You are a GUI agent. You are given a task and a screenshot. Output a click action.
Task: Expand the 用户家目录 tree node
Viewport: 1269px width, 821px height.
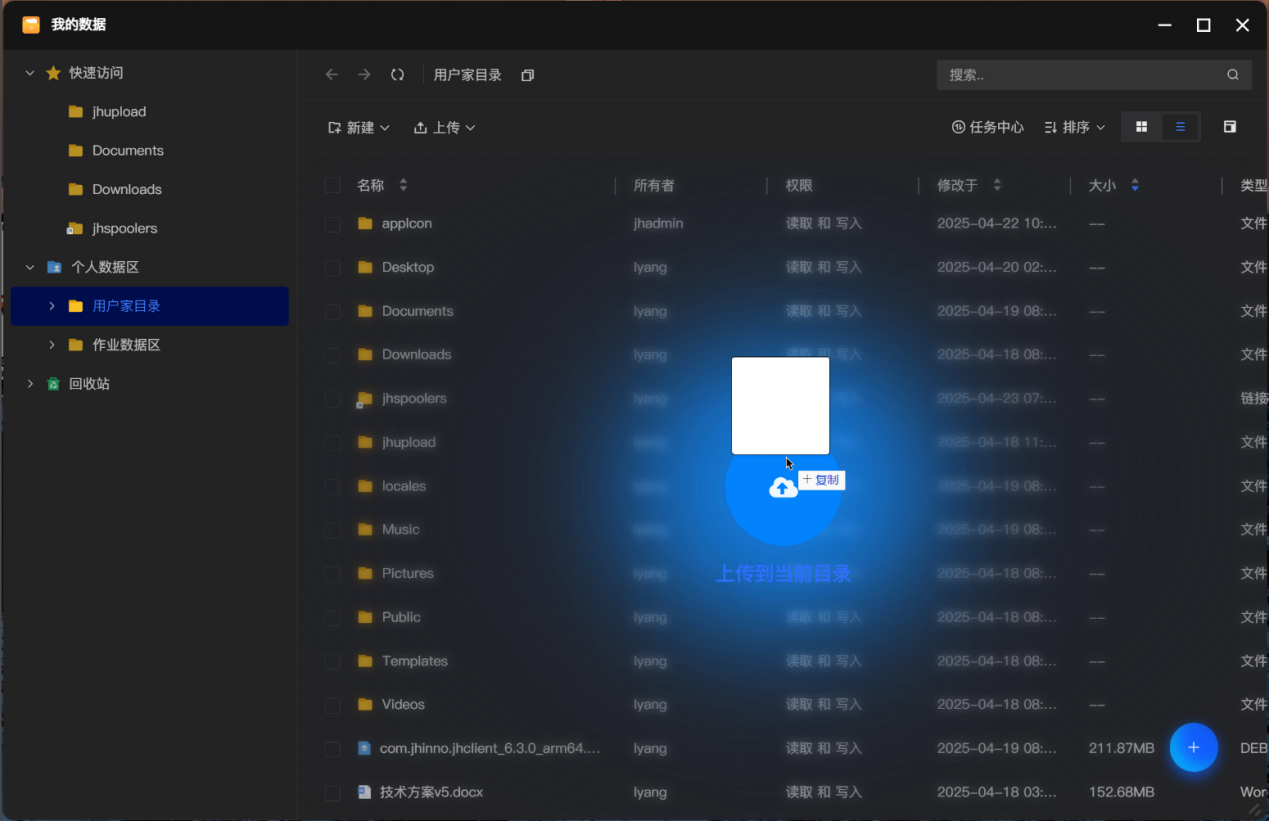(x=51, y=306)
